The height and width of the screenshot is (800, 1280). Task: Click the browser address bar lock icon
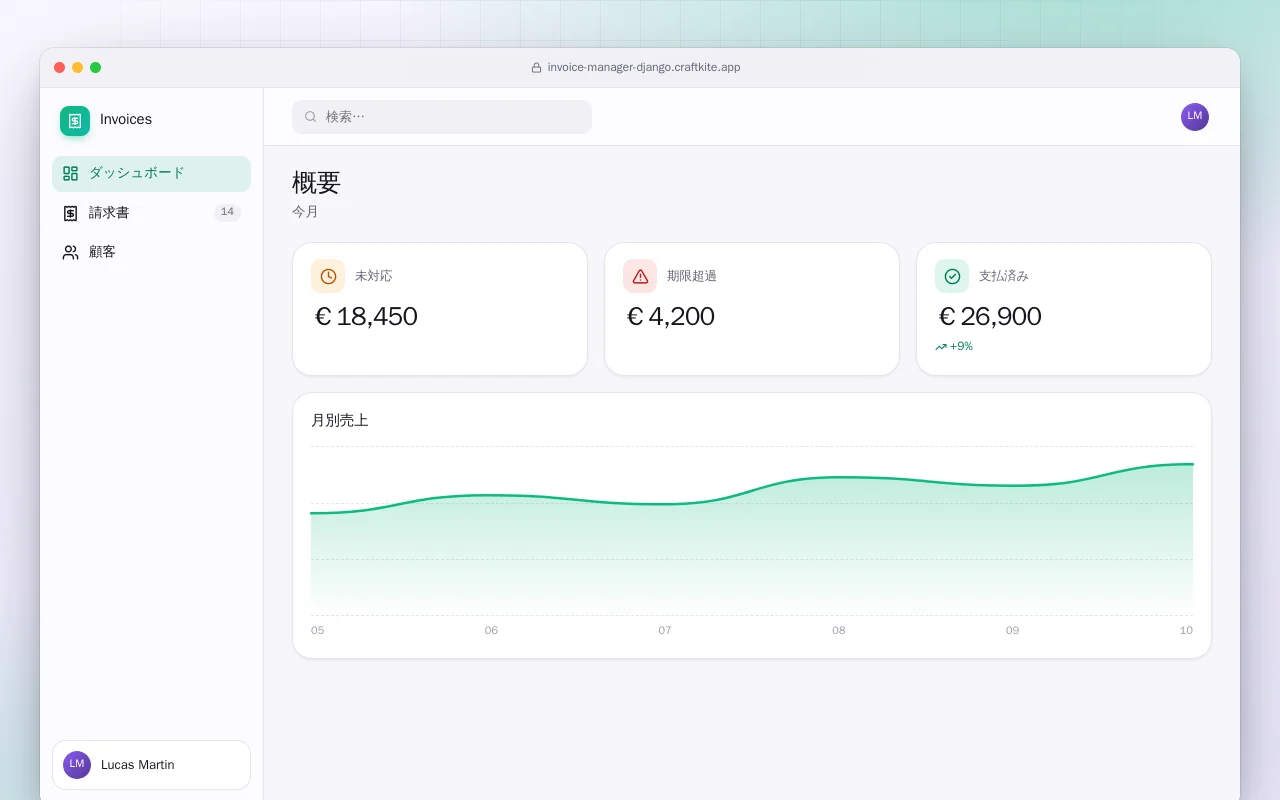click(x=536, y=68)
